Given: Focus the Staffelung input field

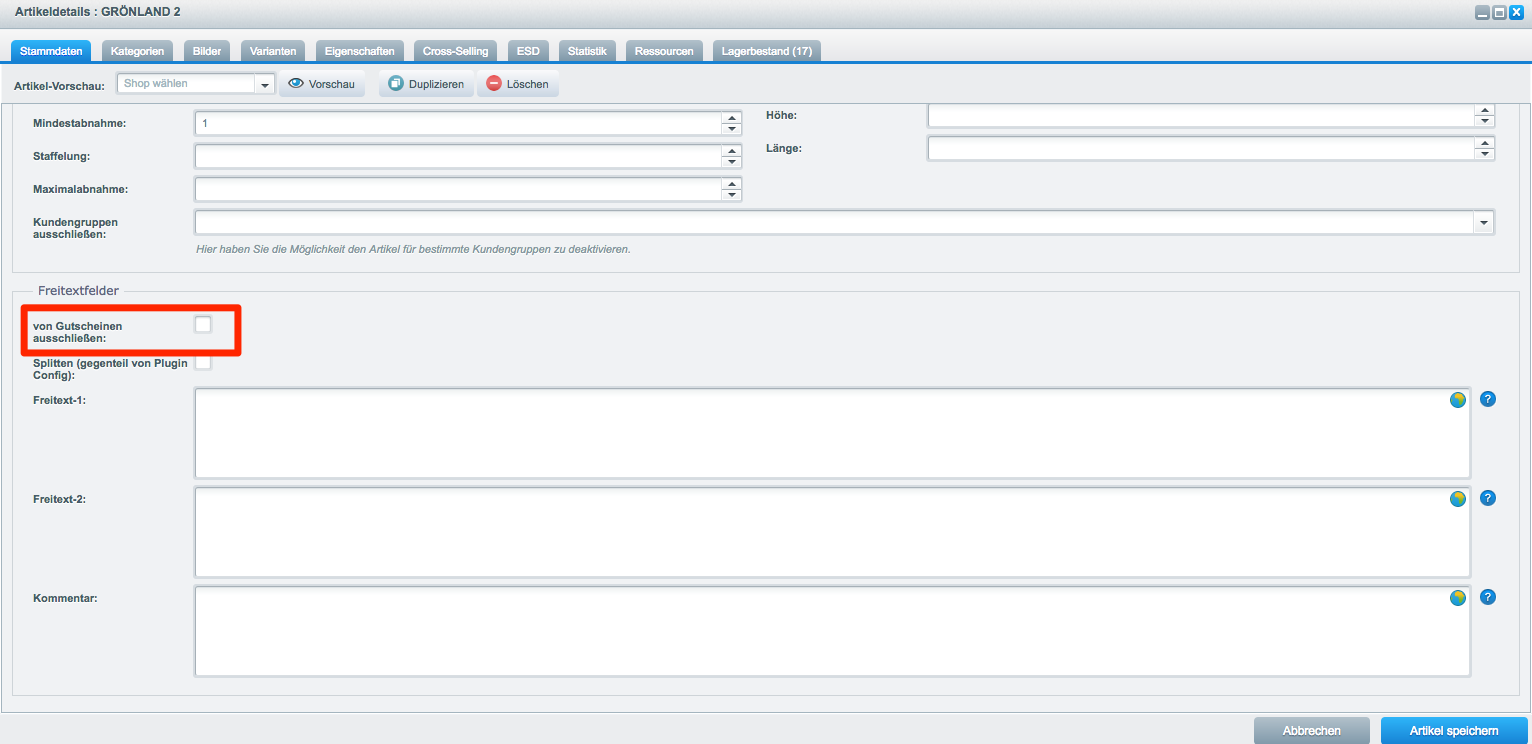Looking at the screenshot, I should [x=459, y=156].
